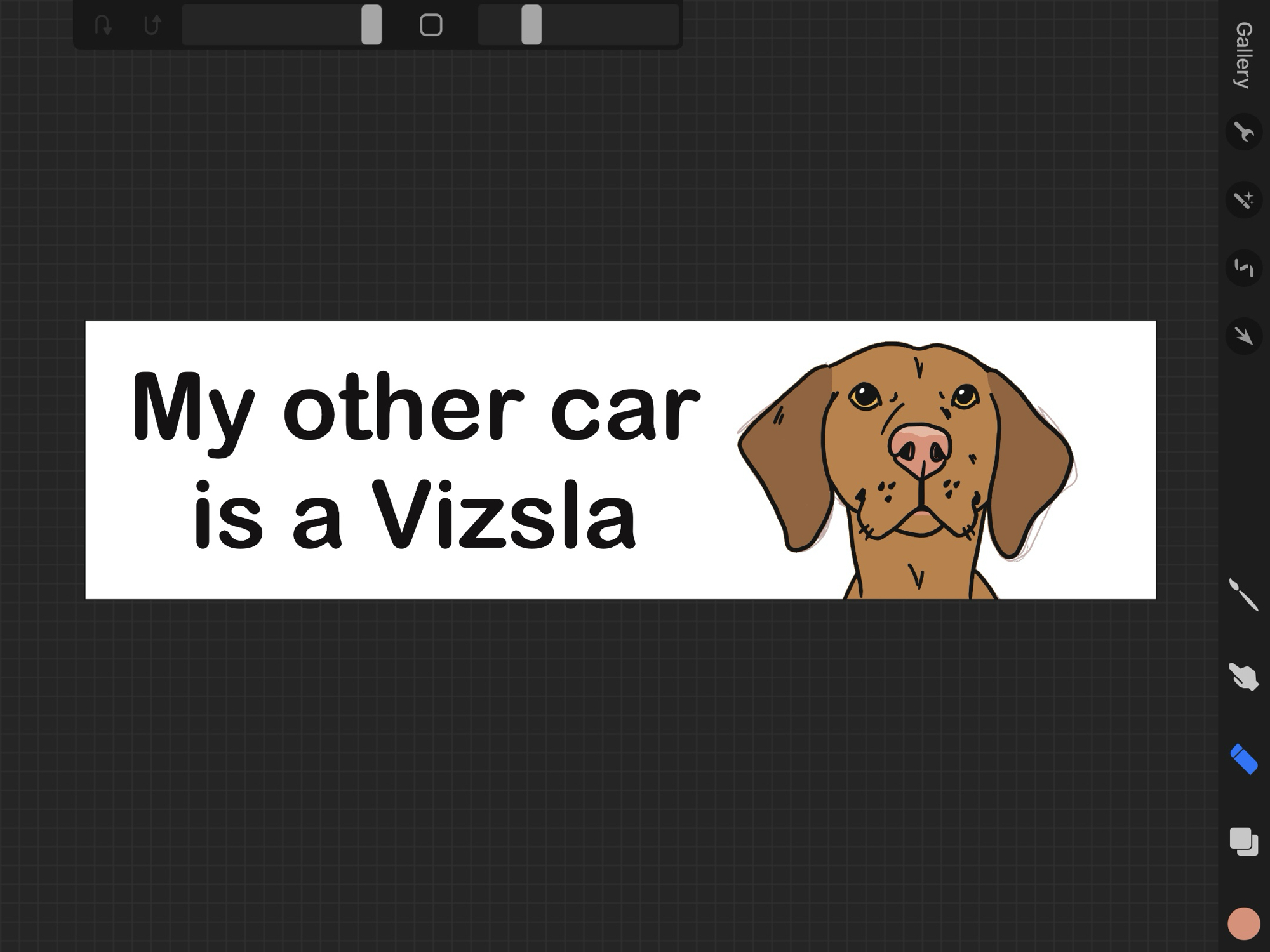Activate the Transform arrow tool
This screenshot has width=1270, height=952.
pyautogui.click(x=1243, y=336)
